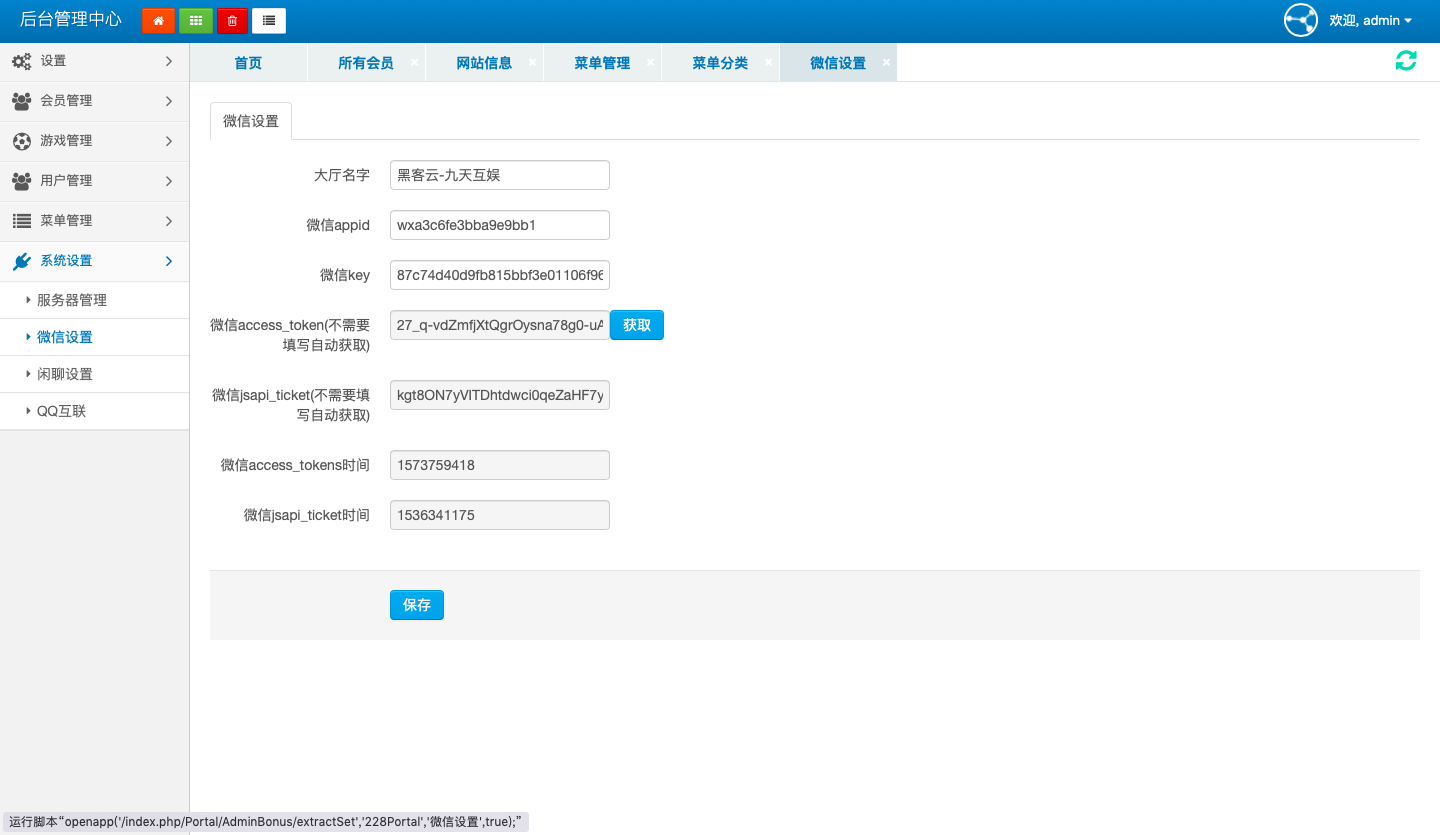
Task: Click the green grid icon button
Action: pos(195,20)
